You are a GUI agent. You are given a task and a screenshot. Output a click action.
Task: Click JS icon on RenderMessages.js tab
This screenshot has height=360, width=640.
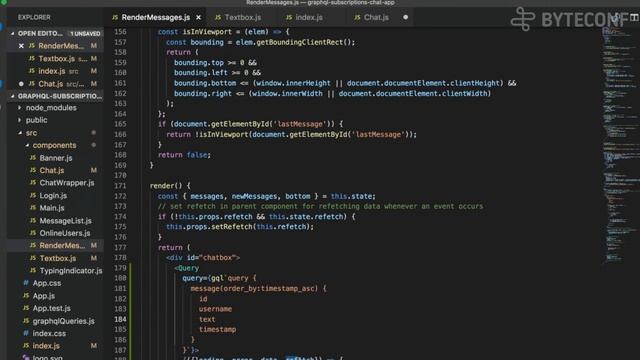pyautogui.click(x=115, y=18)
